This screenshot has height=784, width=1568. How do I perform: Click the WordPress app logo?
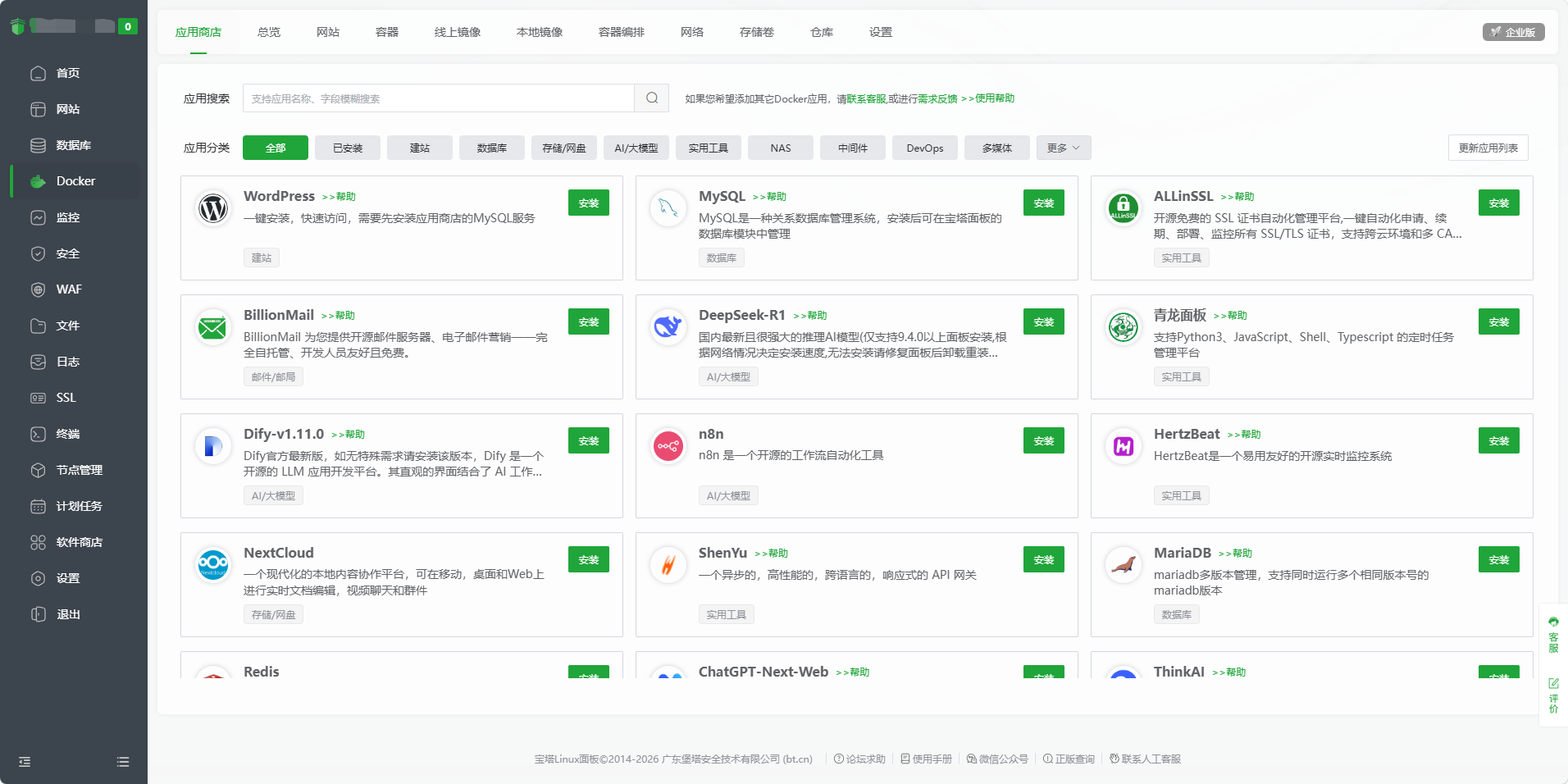tap(213, 208)
